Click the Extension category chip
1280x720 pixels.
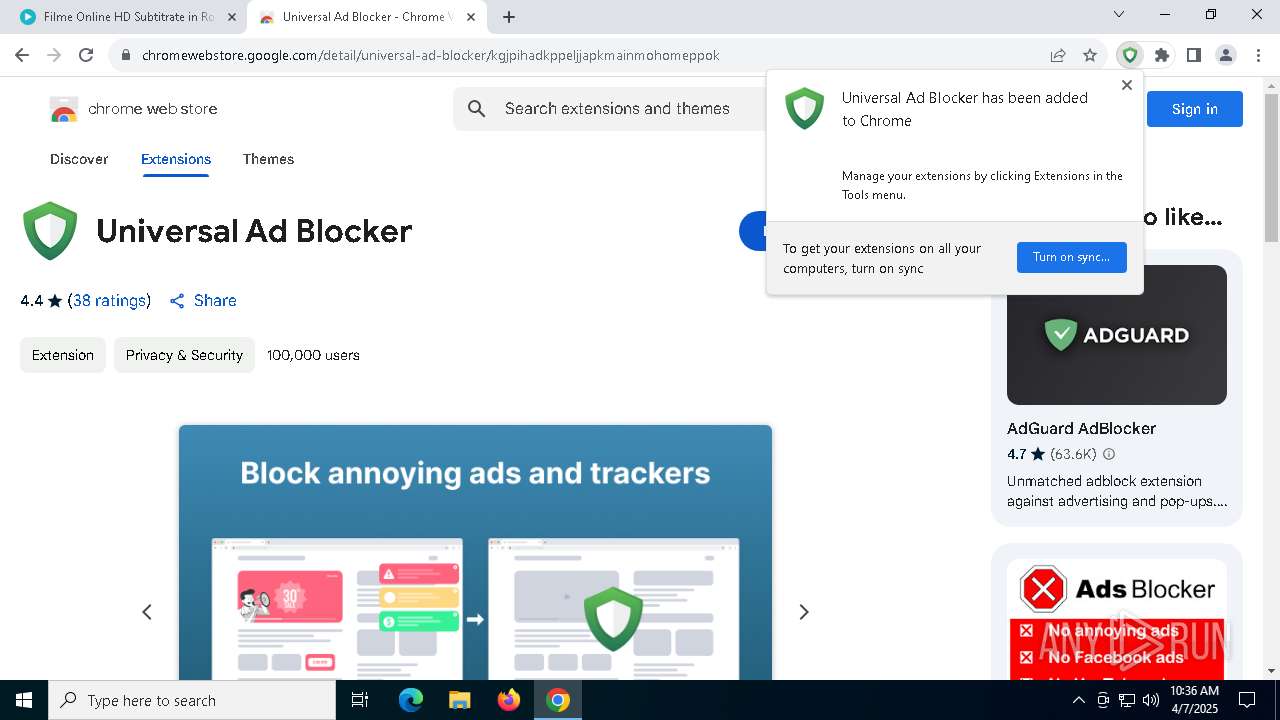[x=63, y=355]
